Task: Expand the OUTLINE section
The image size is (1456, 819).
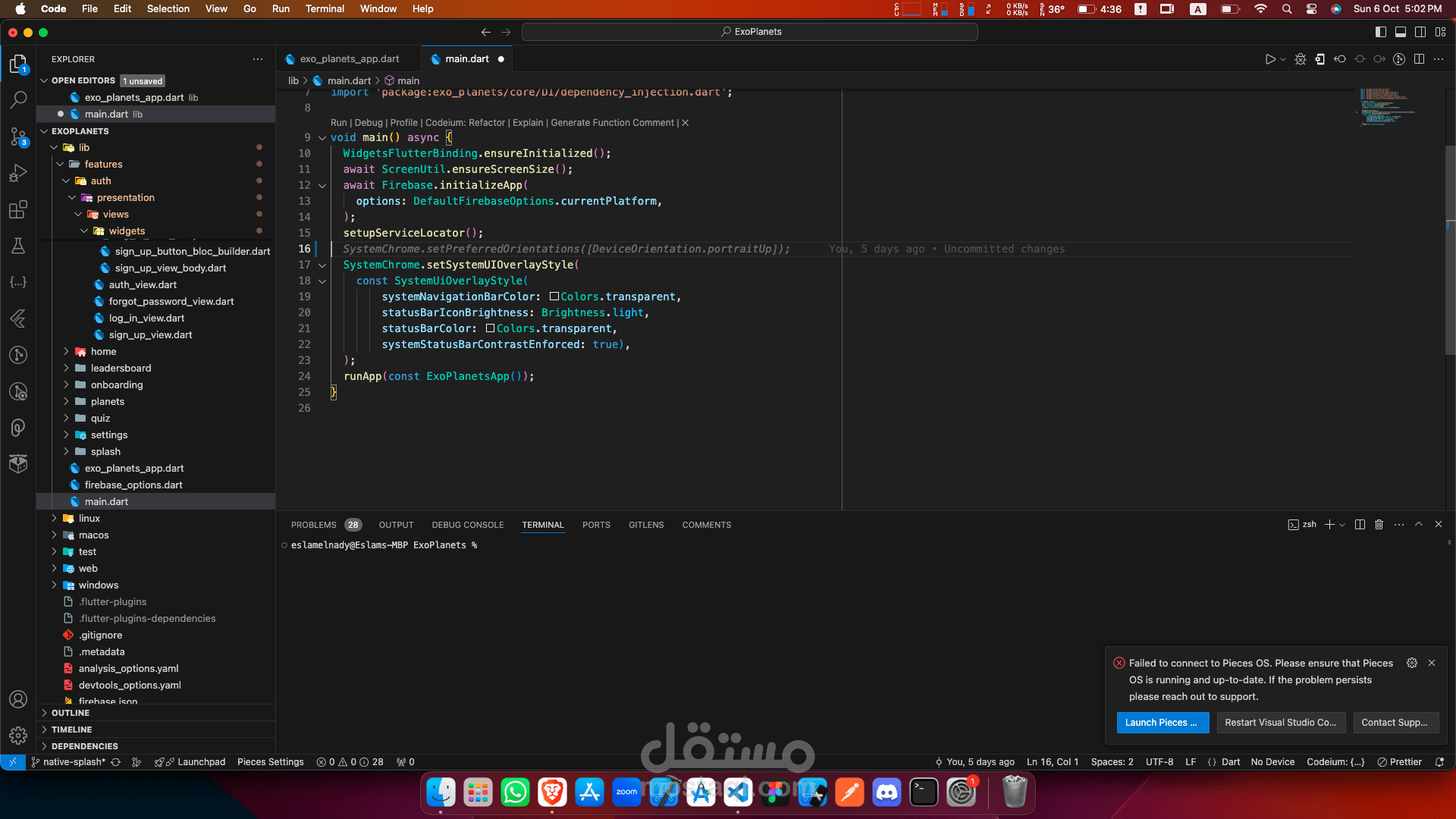Action: (71, 713)
